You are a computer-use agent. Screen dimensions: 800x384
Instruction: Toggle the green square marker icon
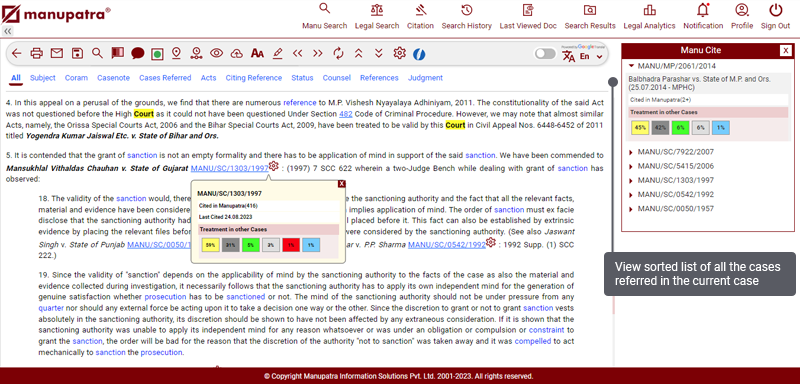point(157,53)
